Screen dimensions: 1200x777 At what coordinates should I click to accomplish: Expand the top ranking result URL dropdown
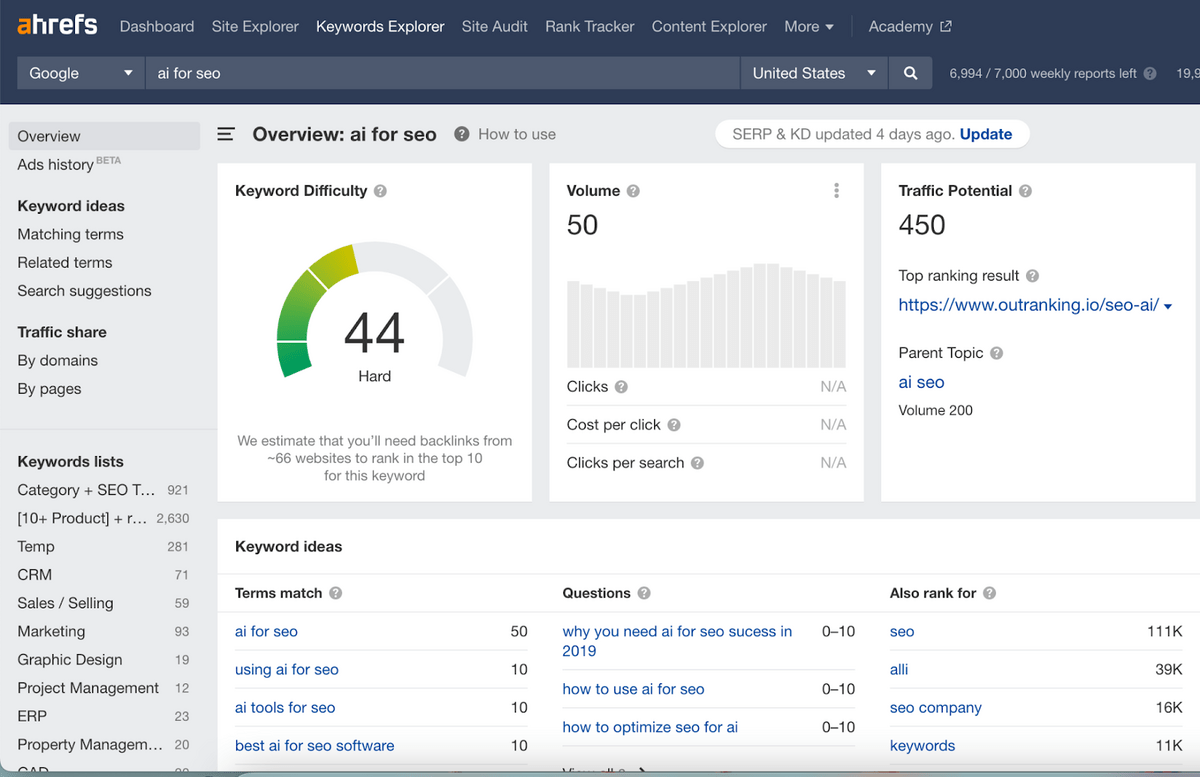(x=1168, y=306)
